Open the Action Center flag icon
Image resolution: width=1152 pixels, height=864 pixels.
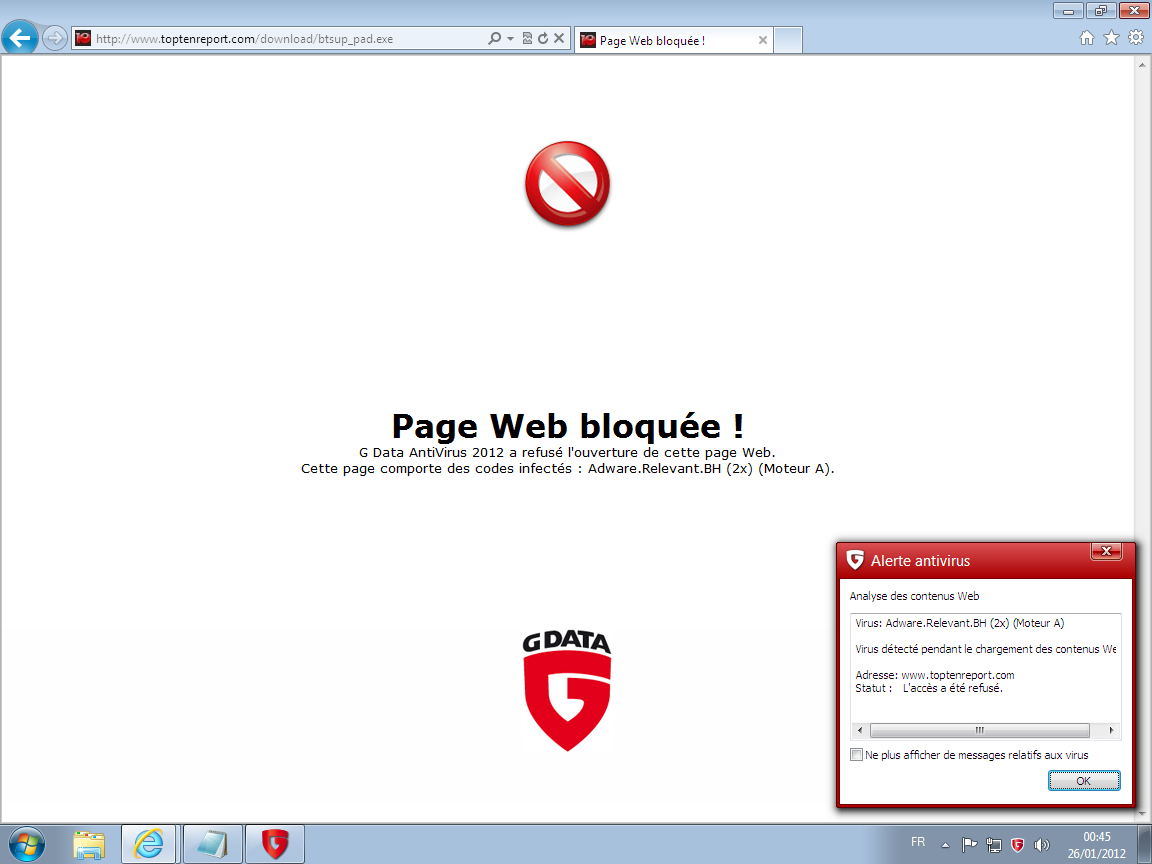969,845
